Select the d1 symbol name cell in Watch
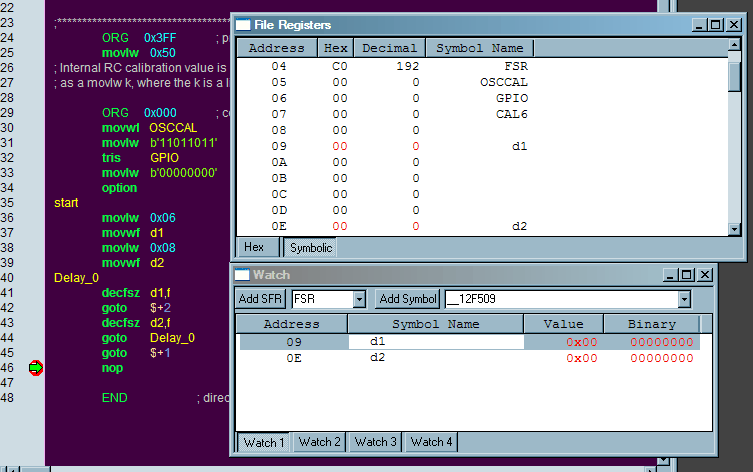The image size is (753, 472). (436, 341)
